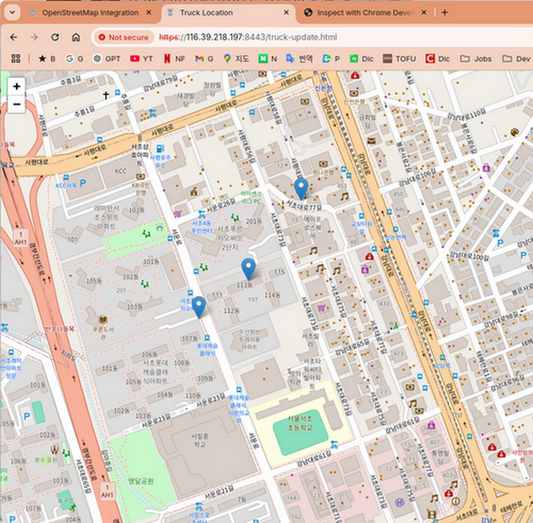This screenshot has height=523, width=533.
Task: Open the YT bookmark
Action: (x=141, y=59)
